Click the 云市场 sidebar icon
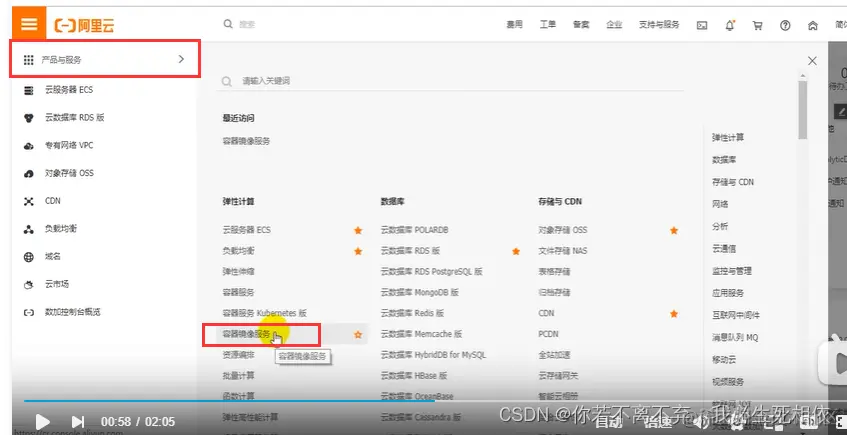 pos(29,285)
